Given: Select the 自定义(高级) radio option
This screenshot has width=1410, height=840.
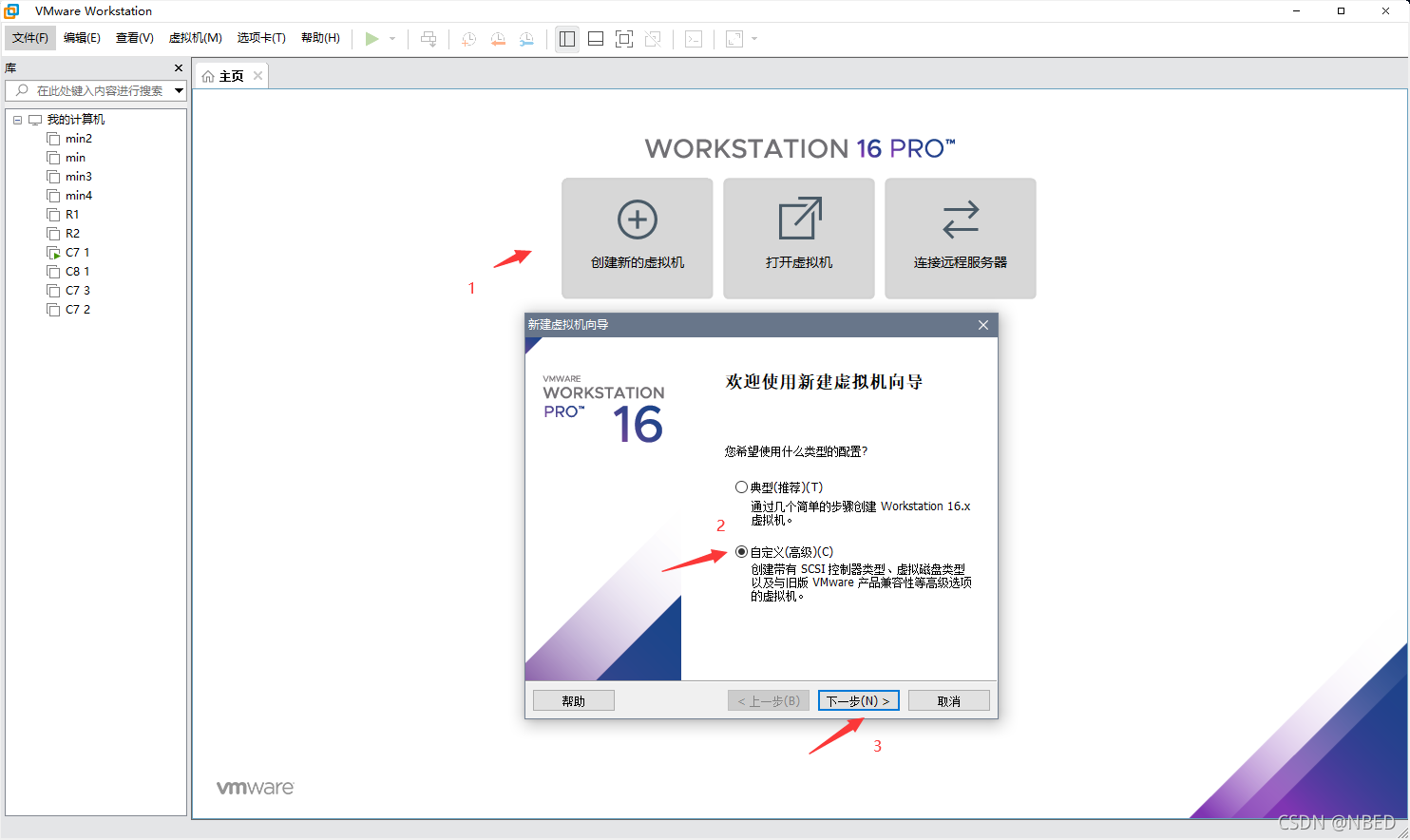Looking at the screenshot, I should [741, 552].
